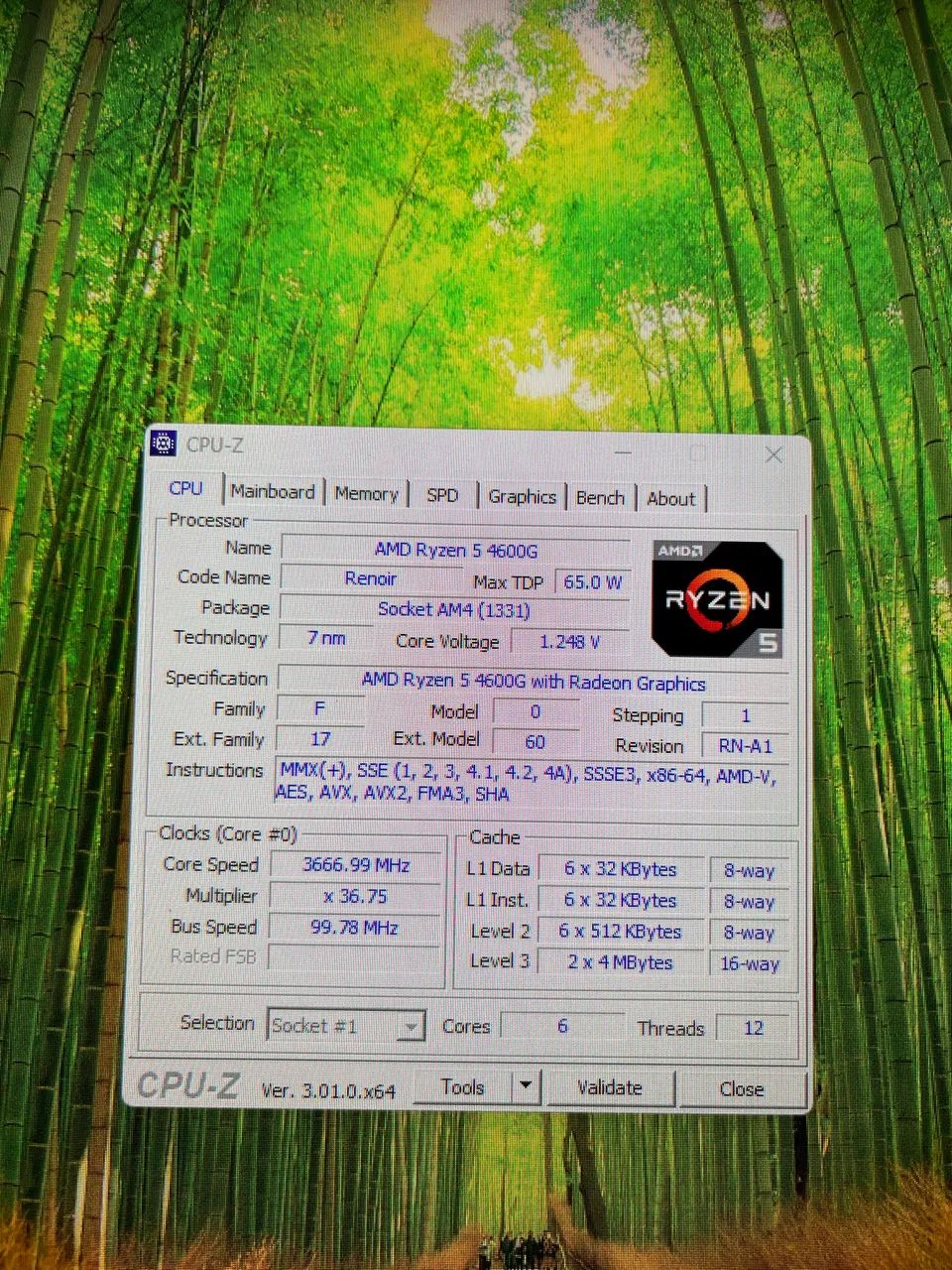The width and height of the screenshot is (952, 1270).
Task: Click the Revision value RN-A1
Action: (746, 746)
